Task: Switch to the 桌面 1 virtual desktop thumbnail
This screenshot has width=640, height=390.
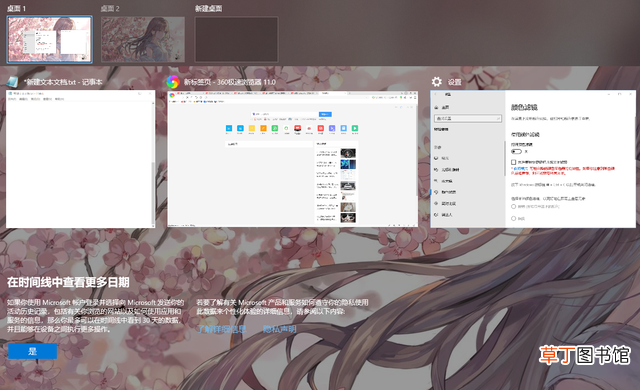Action: [x=49, y=40]
